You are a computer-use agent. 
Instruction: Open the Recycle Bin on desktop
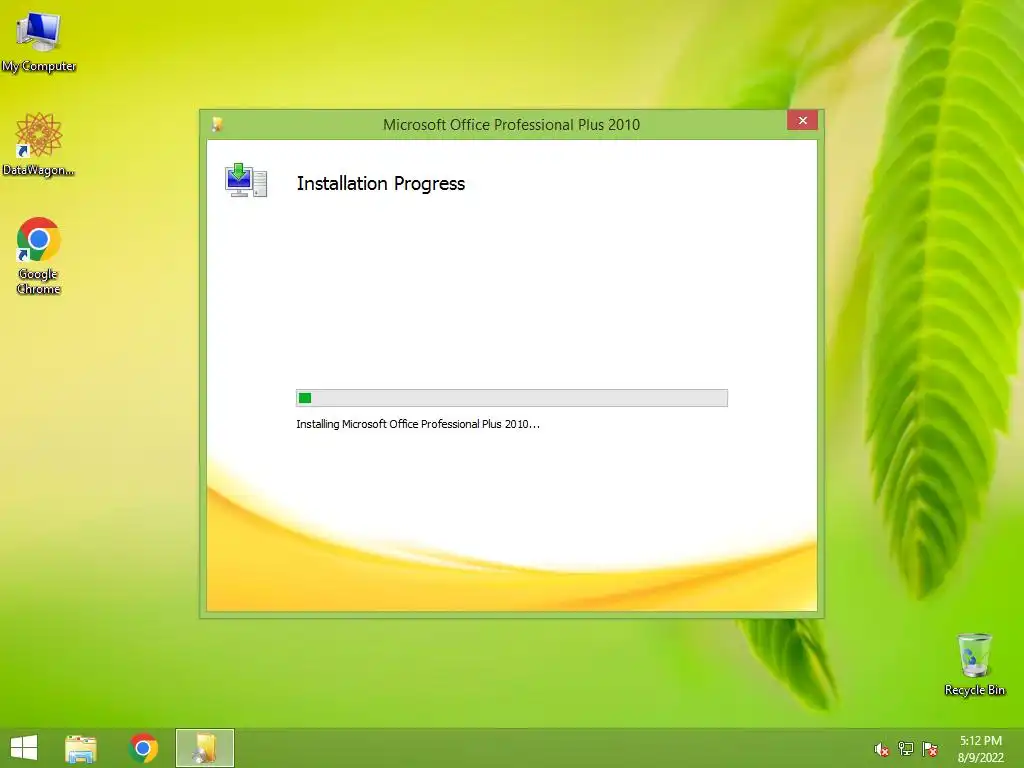click(x=974, y=664)
